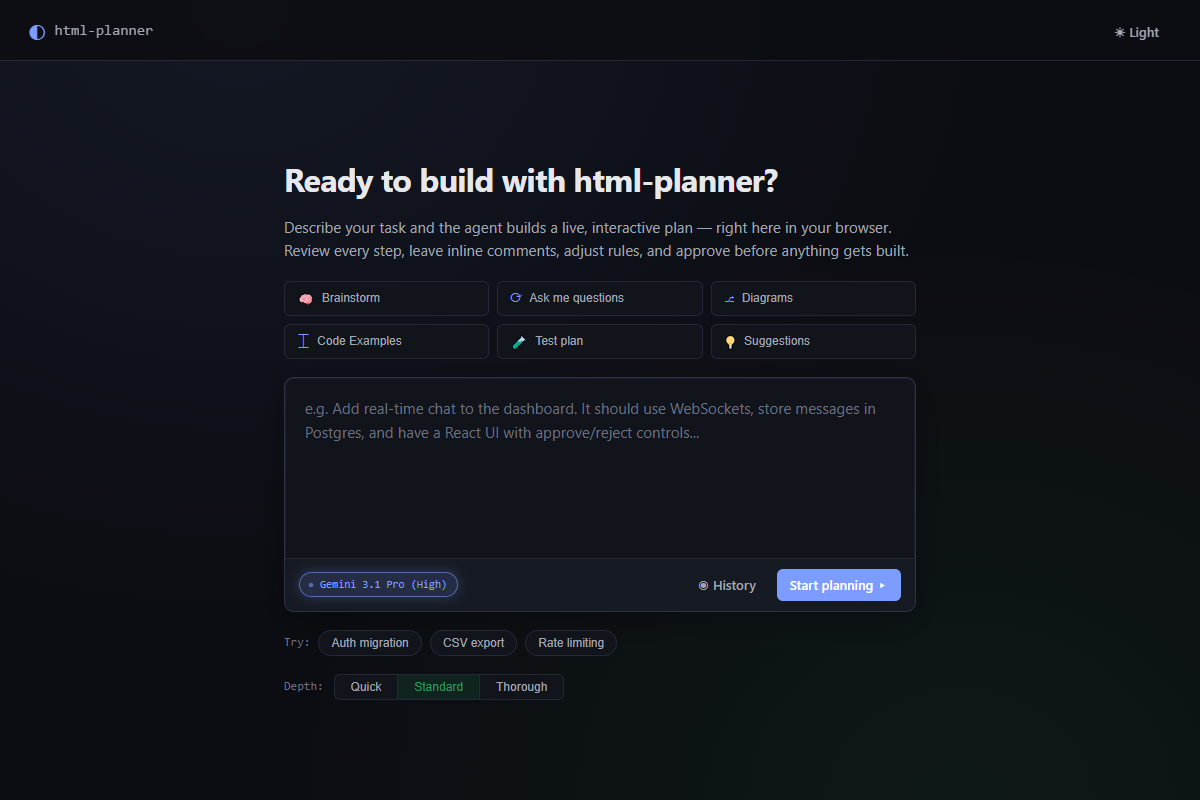1200x800 pixels.
Task: Toggle the Brainstorm option
Action: (386, 298)
